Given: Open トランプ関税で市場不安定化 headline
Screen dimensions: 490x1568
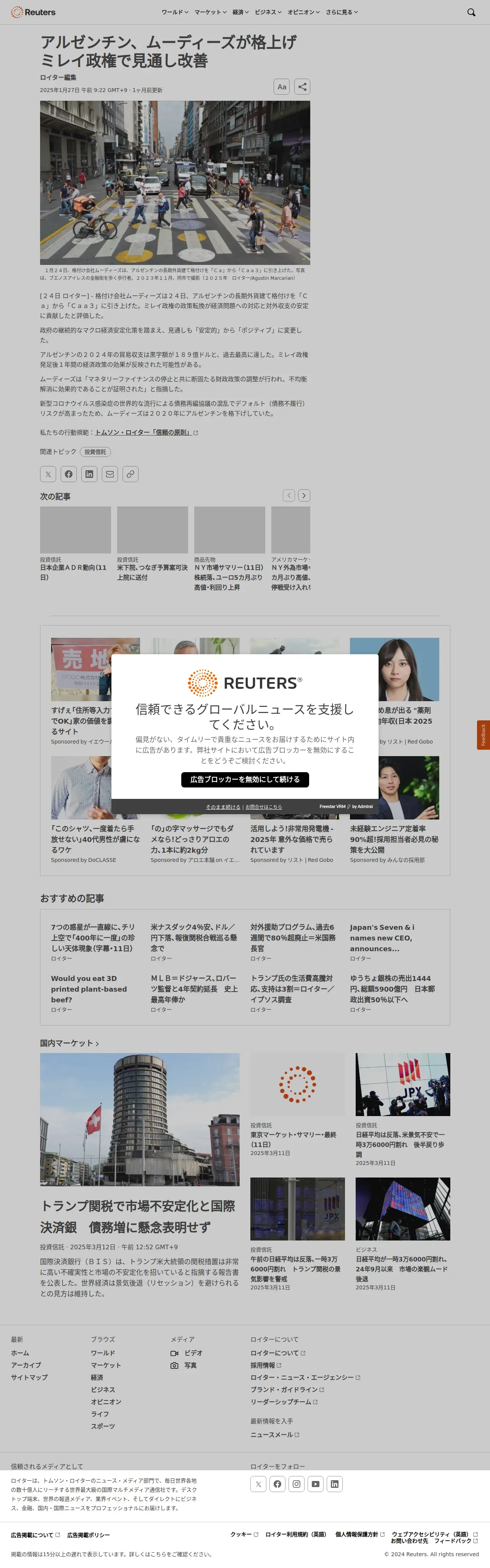Looking at the screenshot, I should (x=138, y=1217).
